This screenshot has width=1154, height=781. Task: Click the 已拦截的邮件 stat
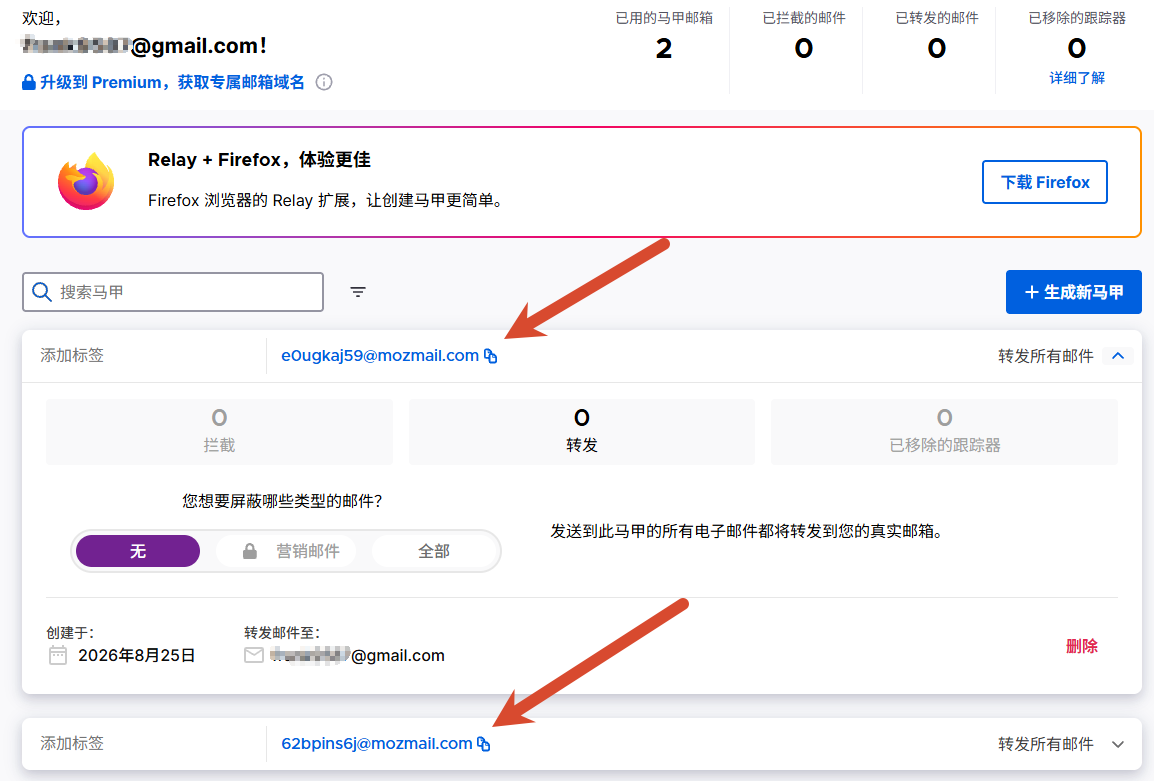pos(804,35)
